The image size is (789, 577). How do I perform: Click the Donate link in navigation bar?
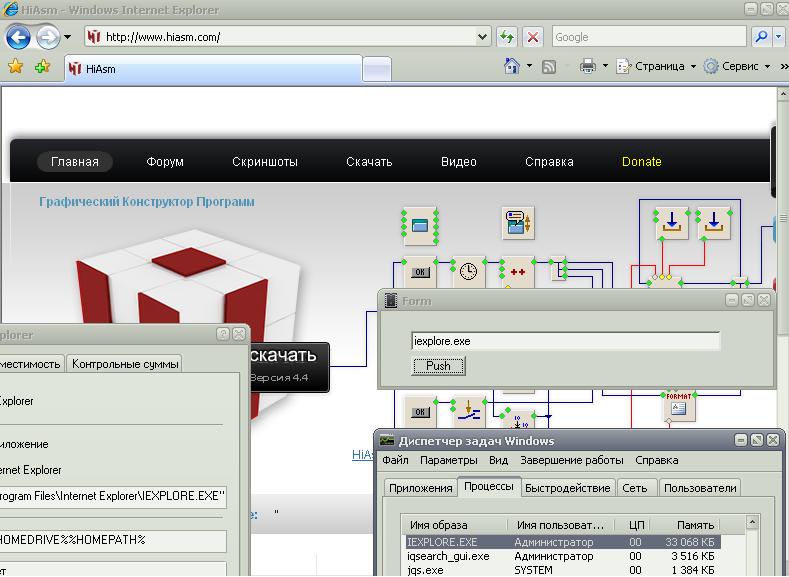click(x=641, y=162)
